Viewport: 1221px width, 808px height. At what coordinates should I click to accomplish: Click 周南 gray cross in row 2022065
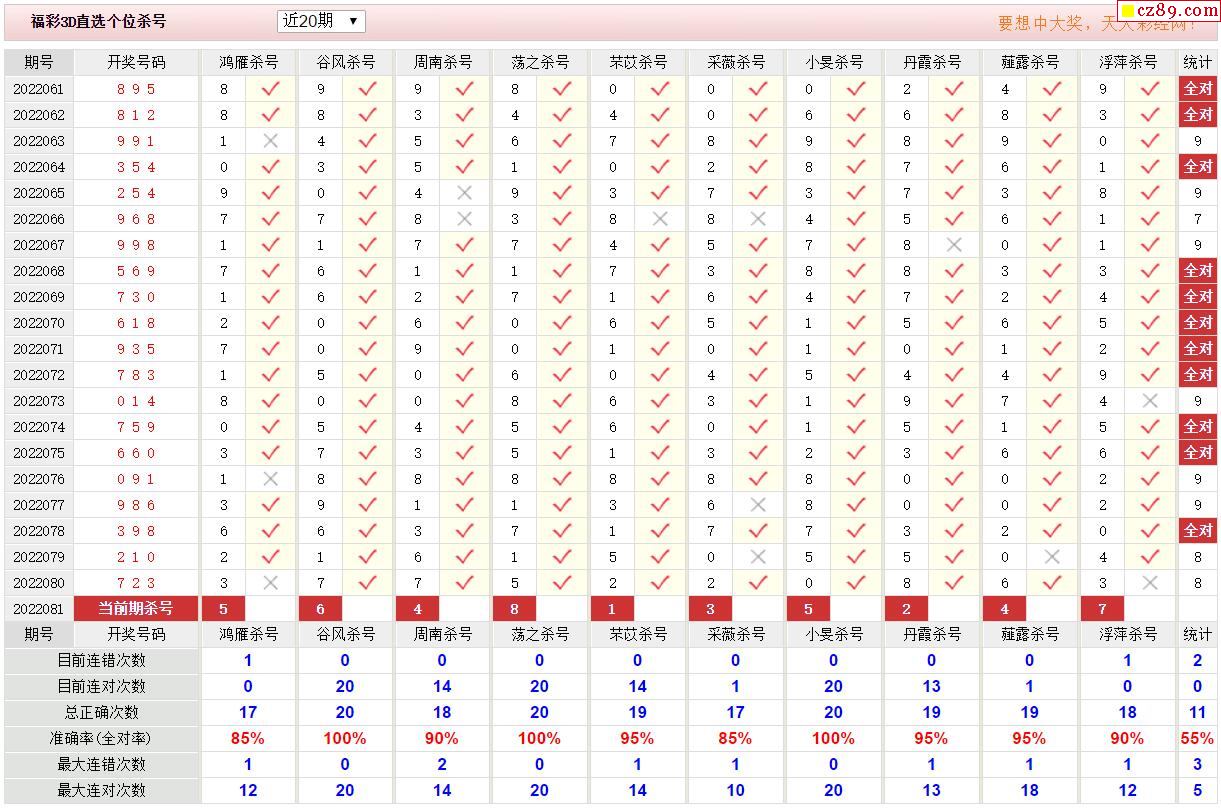pos(464,193)
